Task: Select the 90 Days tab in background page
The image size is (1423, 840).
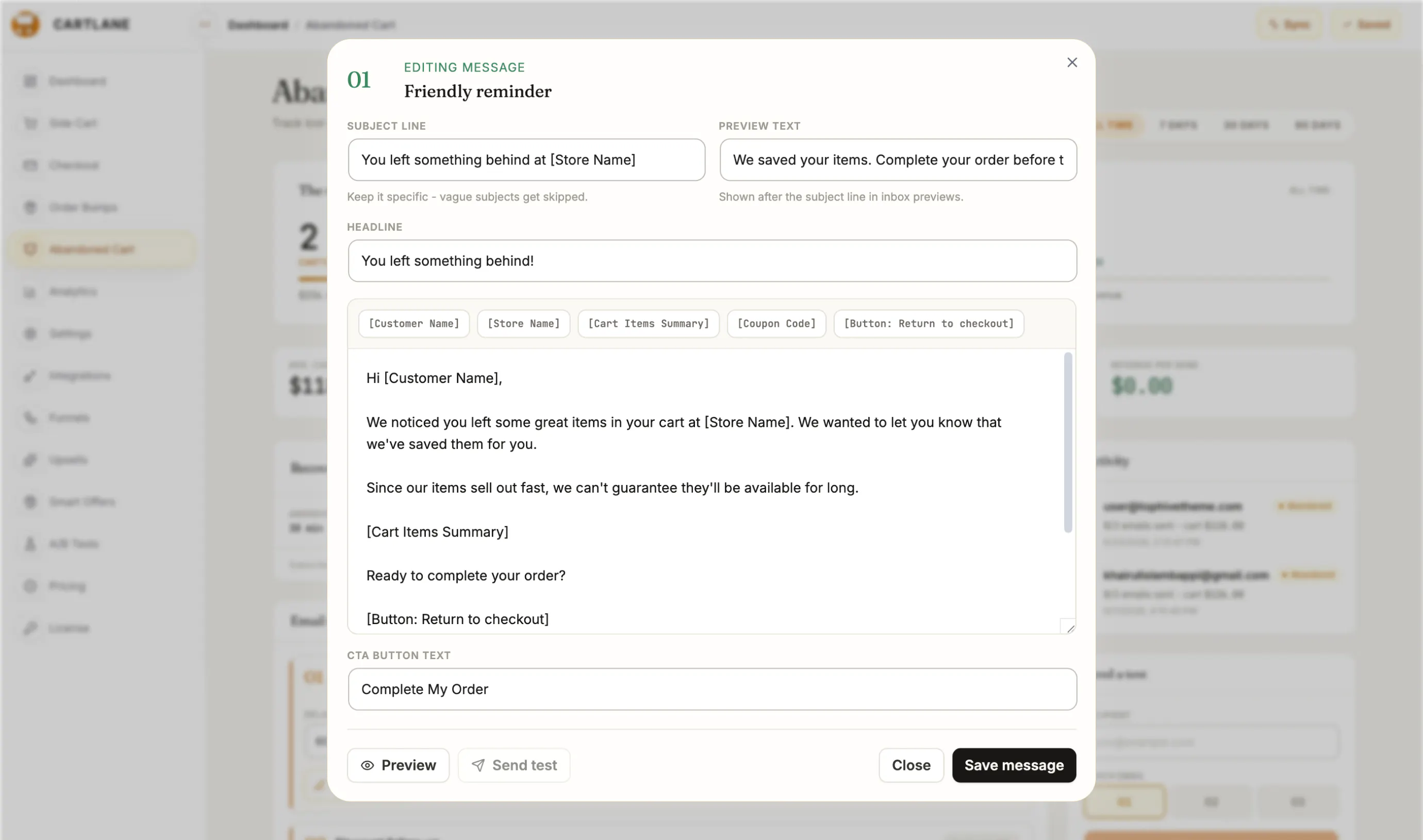Action: [1317, 125]
